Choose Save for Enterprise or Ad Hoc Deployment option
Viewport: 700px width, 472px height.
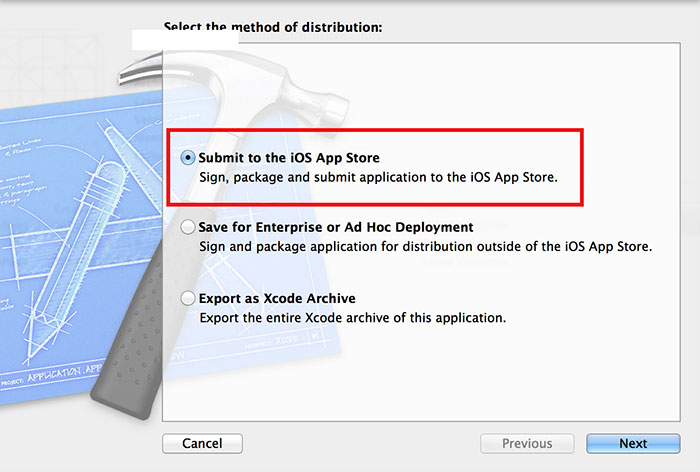tap(188, 227)
